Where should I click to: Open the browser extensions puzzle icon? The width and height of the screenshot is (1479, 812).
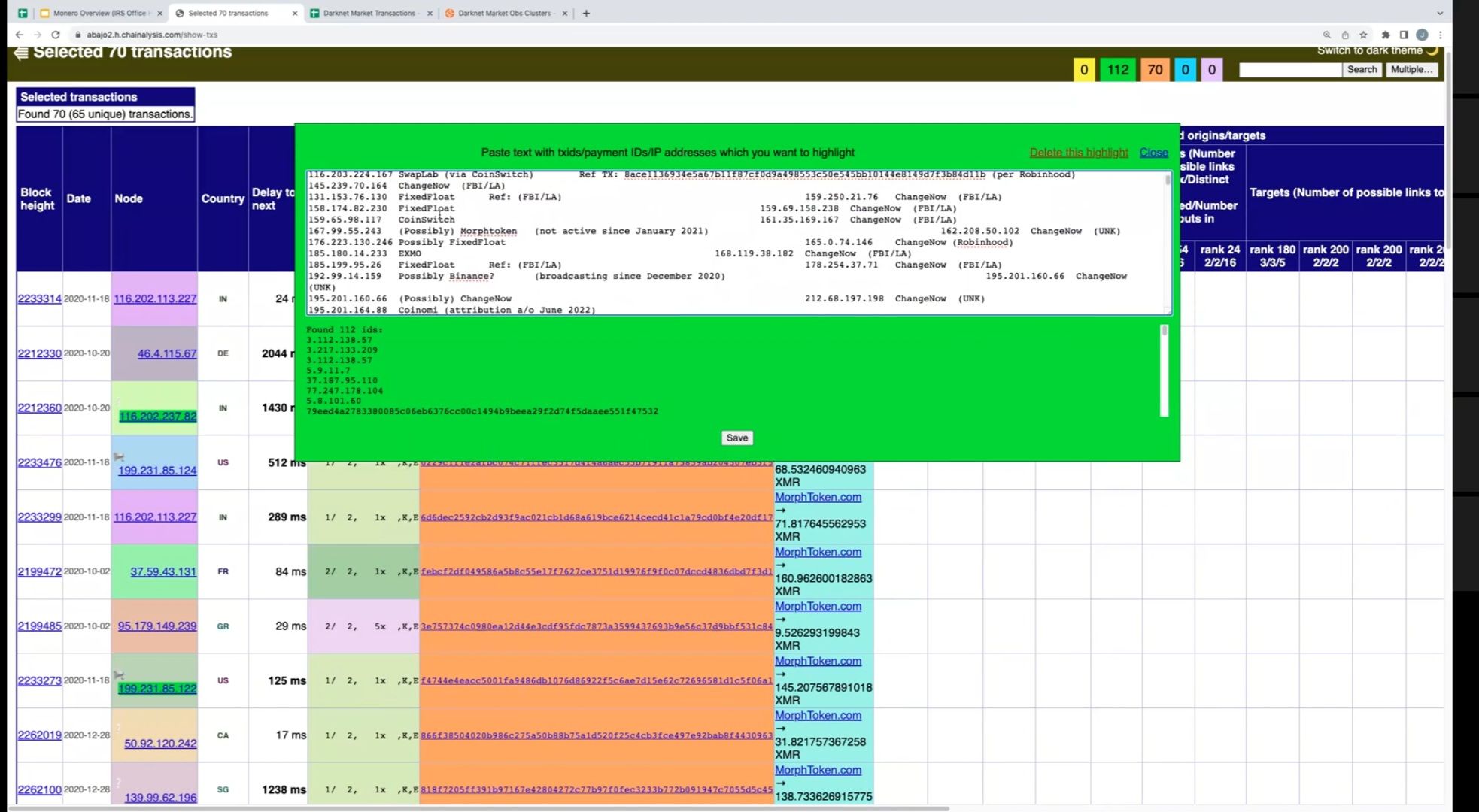(x=1386, y=35)
